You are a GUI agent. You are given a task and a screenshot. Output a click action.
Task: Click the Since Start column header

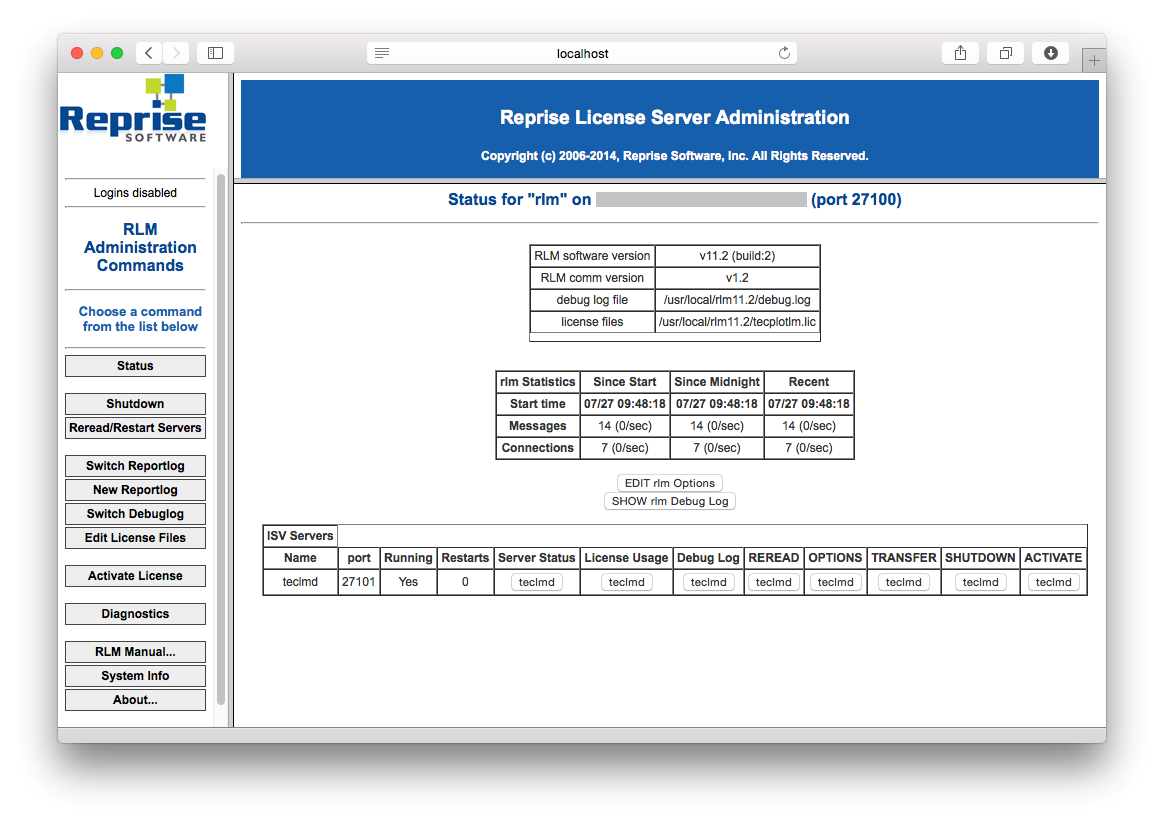click(x=625, y=382)
